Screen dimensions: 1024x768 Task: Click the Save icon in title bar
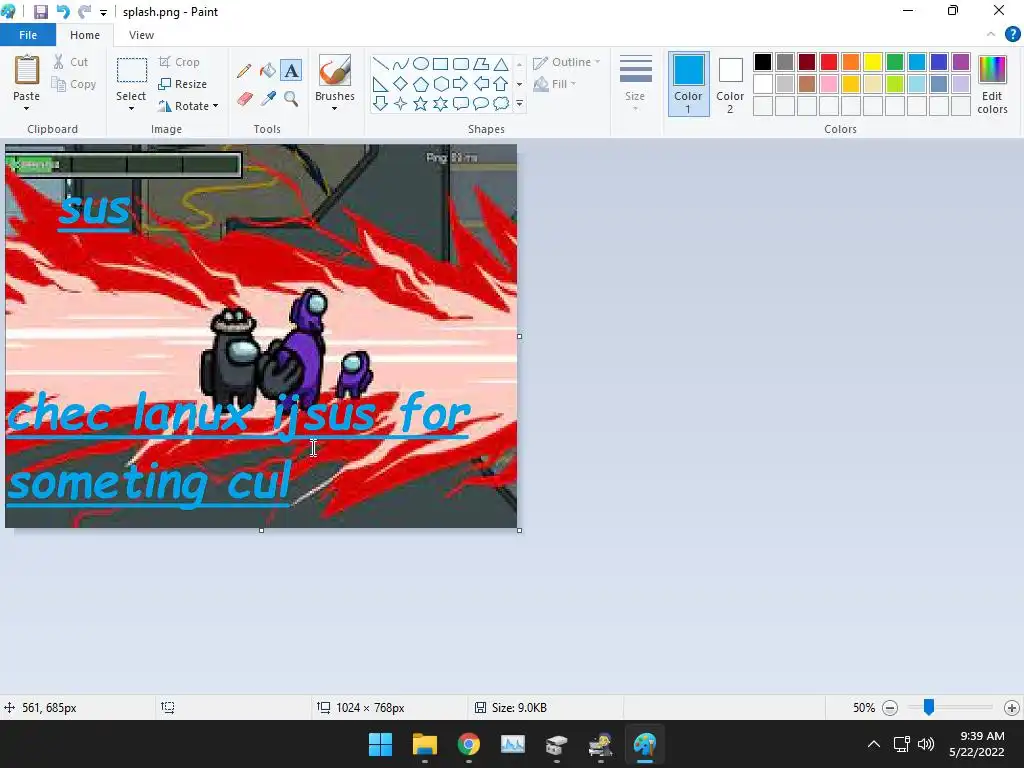pyautogui.click(x=40, y=12)
